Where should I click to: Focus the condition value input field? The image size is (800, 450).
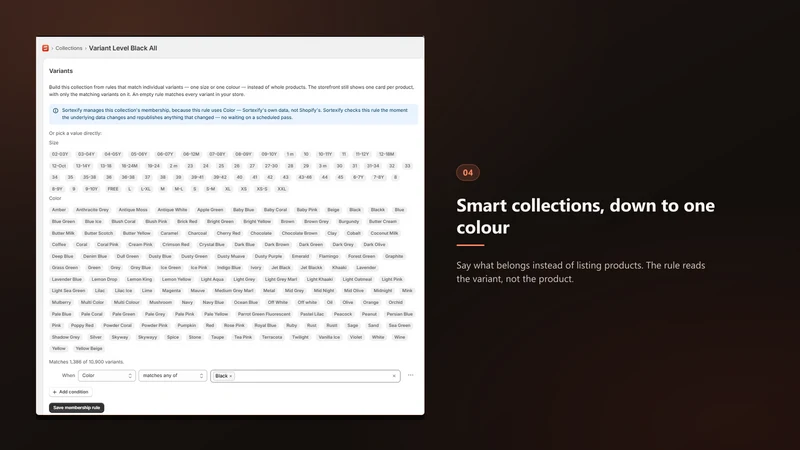pyautogui.click(x=305, y=376)
